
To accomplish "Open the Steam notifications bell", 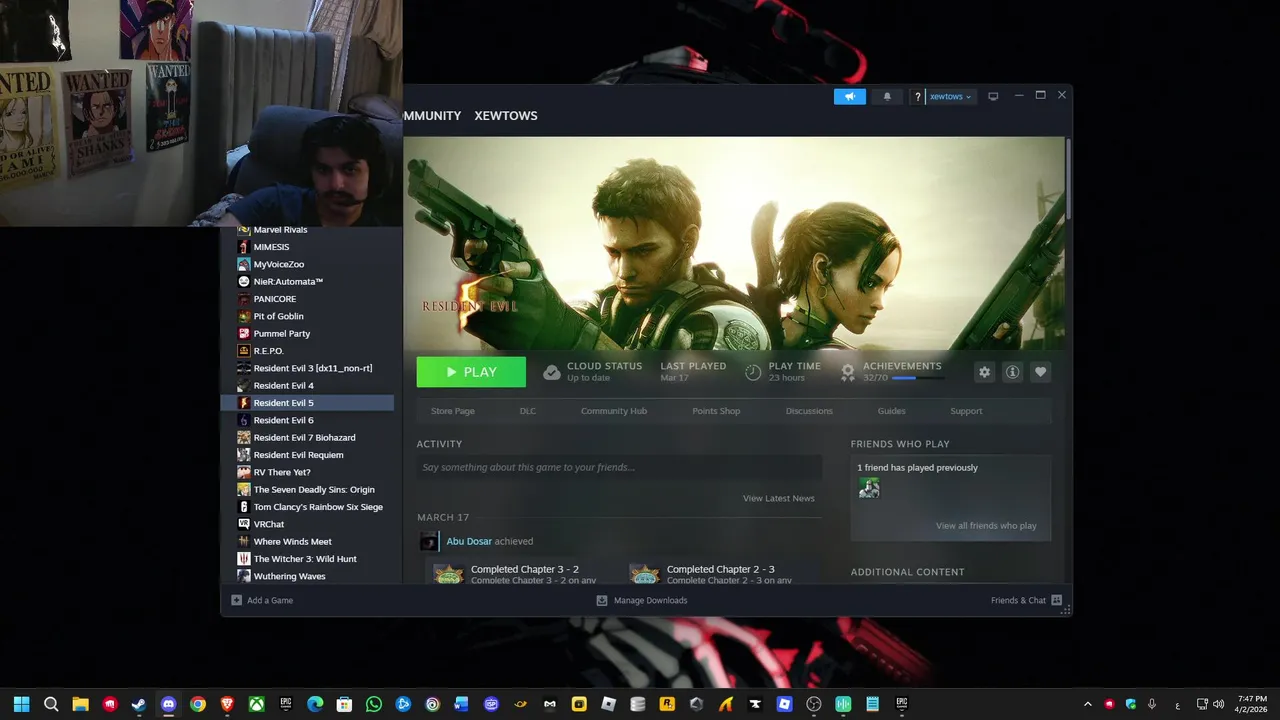I will [887, 97].
